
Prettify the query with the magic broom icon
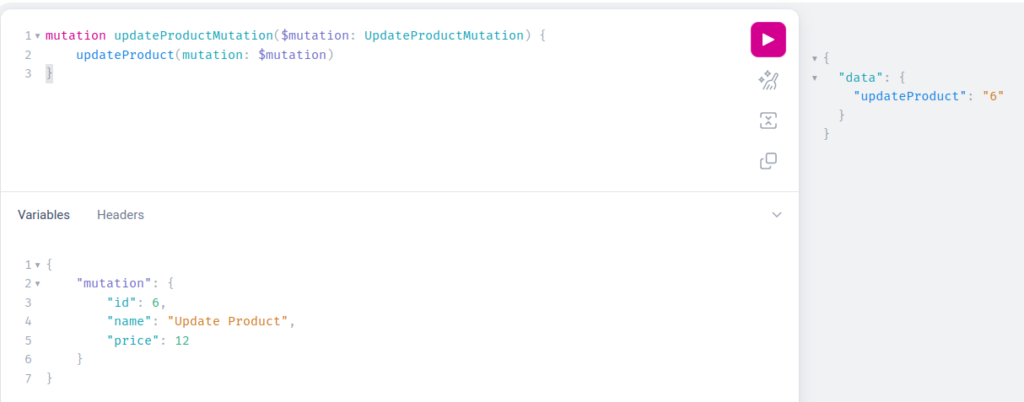tap(768, 80)
